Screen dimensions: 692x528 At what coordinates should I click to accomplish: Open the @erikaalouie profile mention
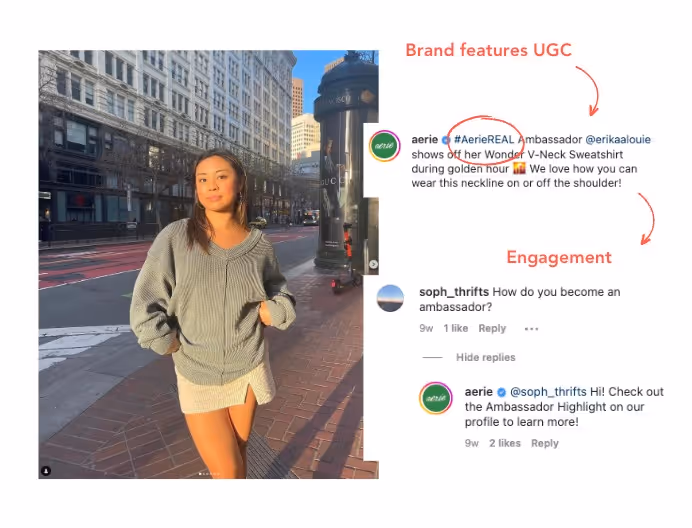pyautogui.click(x=618, y=140)
